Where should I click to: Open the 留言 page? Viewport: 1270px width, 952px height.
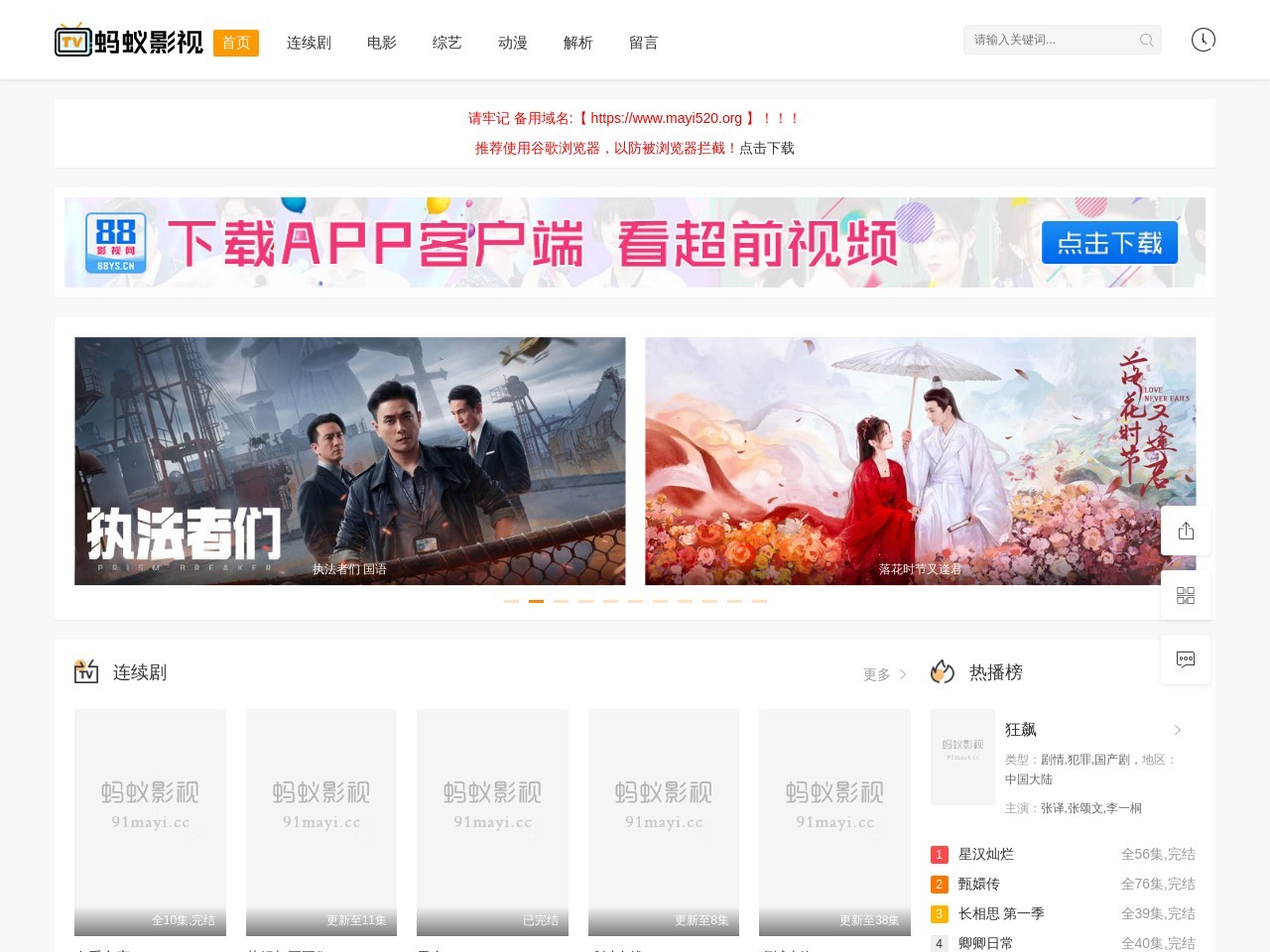(644, 43)
